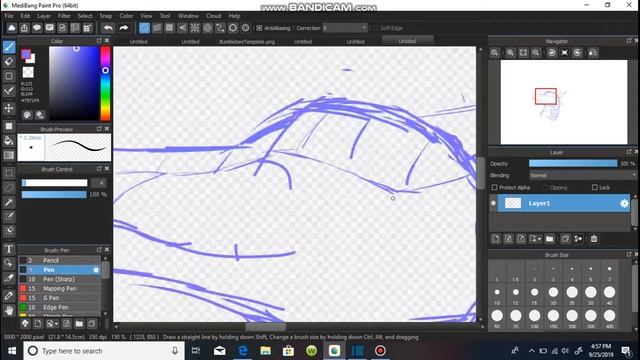Screen dimensions: 640x360
Task: Hide Layer1 using its visibility dot
Action: pos(493,203)
